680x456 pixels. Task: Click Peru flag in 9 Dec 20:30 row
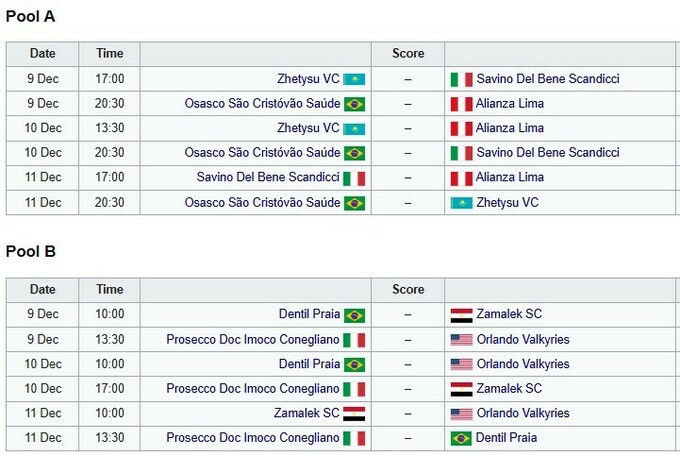coord(461,104)
